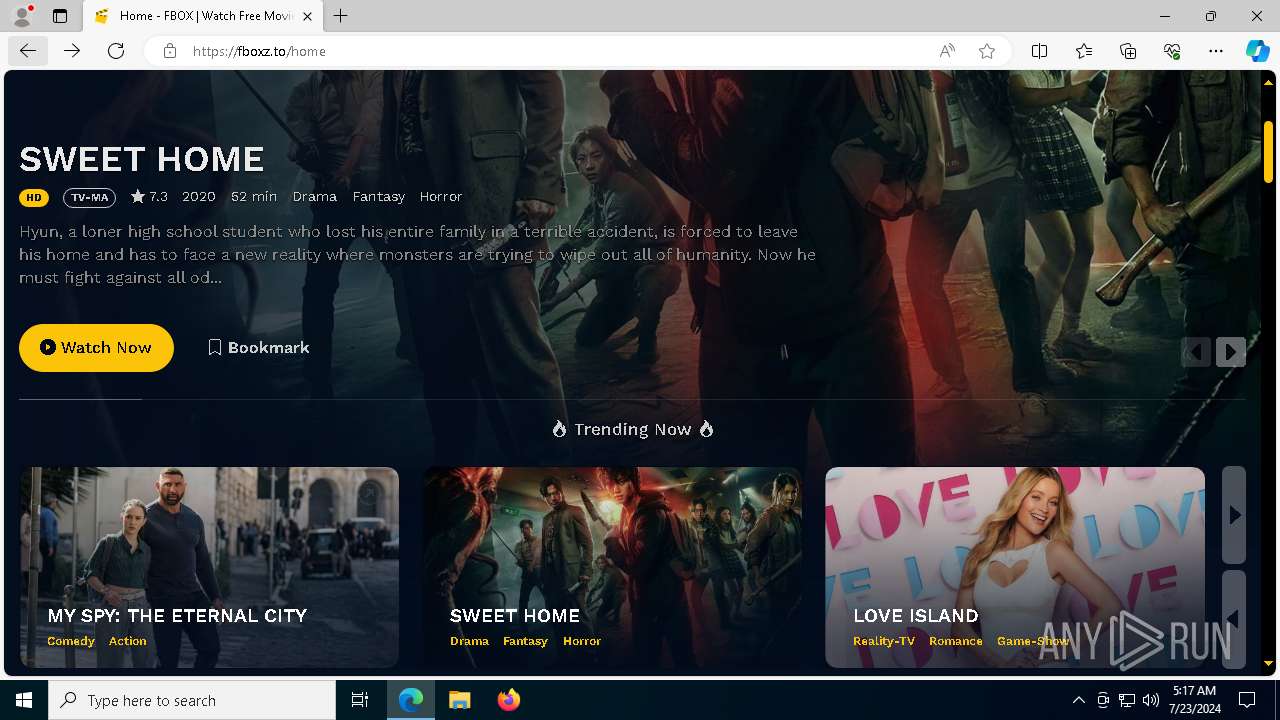The height and width of the screenshot is (720, 1280).
Task: Click the taskbar search box
Action: (x=192, y=700)
